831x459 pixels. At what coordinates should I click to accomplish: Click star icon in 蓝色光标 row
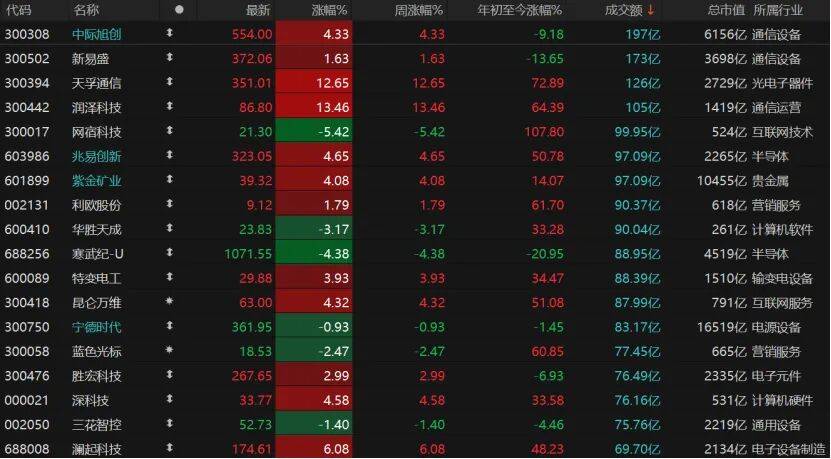click(170, 350)
